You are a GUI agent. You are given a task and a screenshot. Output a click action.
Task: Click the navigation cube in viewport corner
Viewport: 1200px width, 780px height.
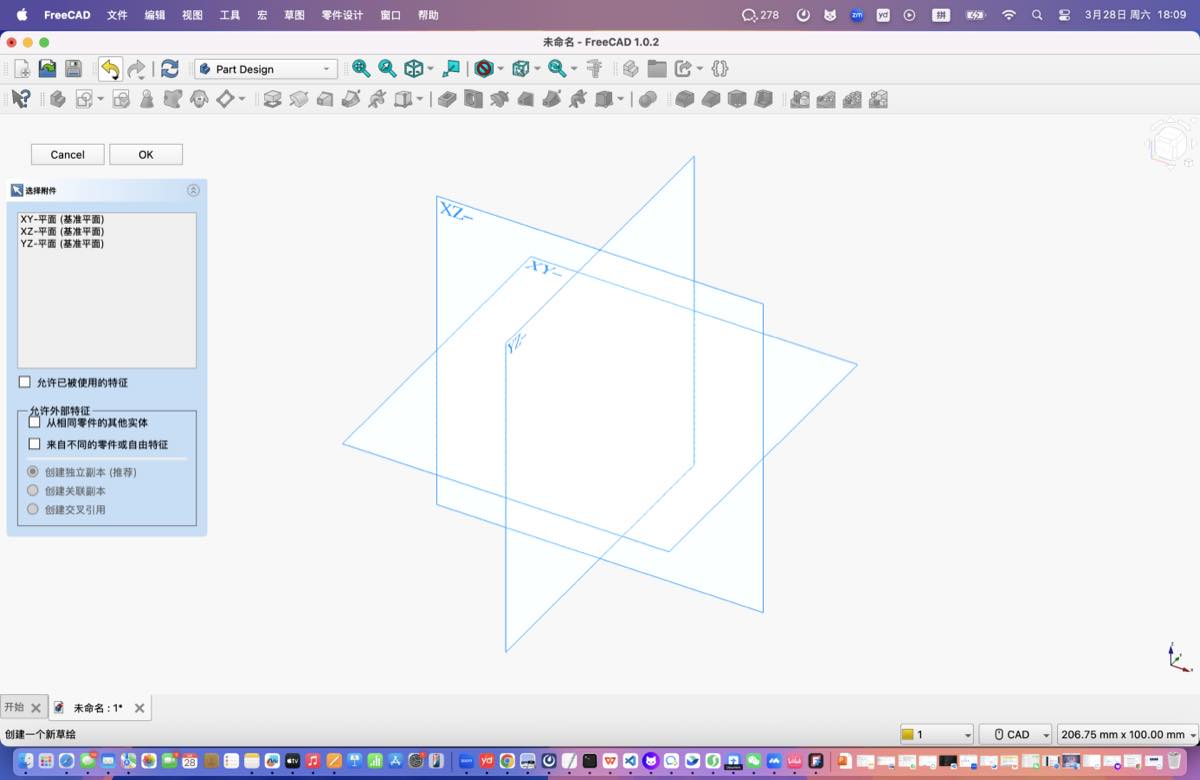(x=1168, y=145)
